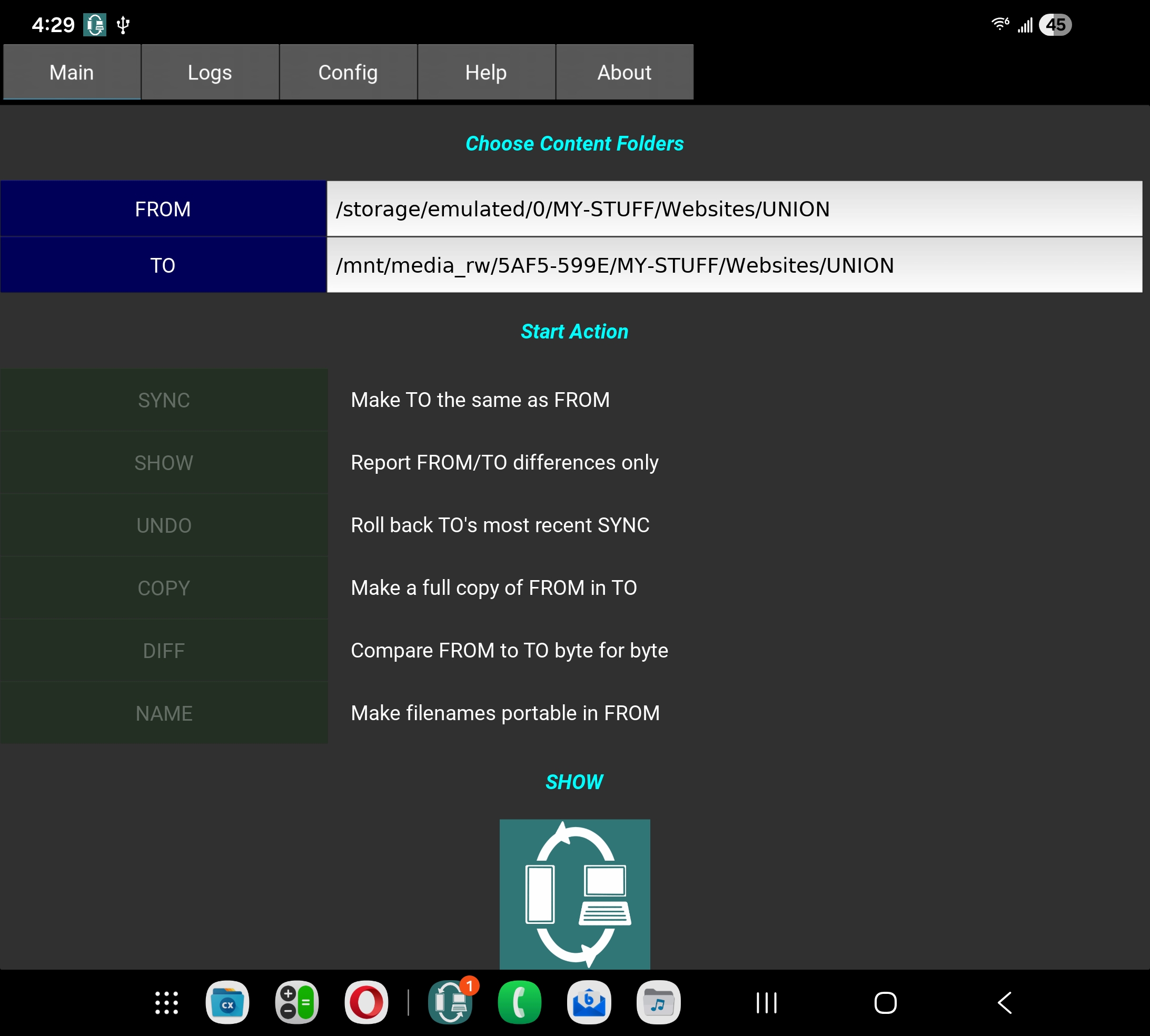This screenshot has width=1150, height=1036.
Task: Click the FROM folder path field
Action: (x=734, y=209)
